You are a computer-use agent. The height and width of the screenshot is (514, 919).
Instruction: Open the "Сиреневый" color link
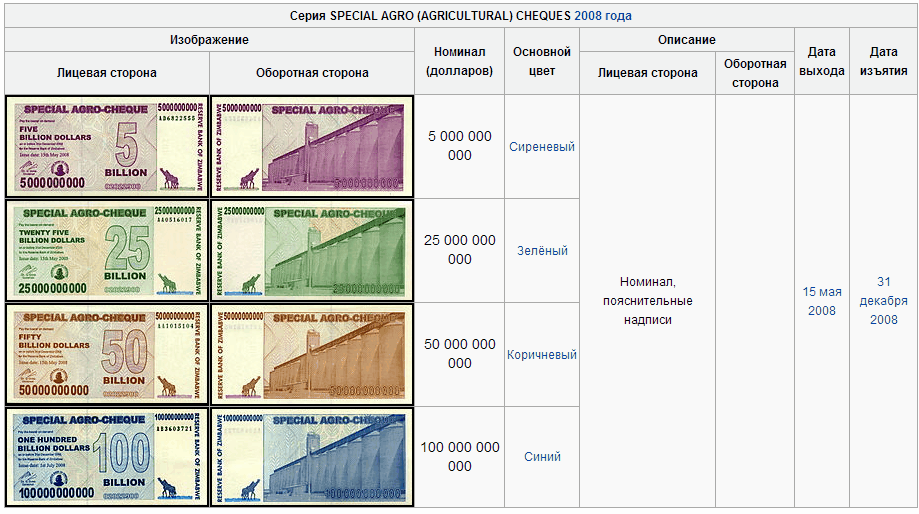tap(541, 147)
